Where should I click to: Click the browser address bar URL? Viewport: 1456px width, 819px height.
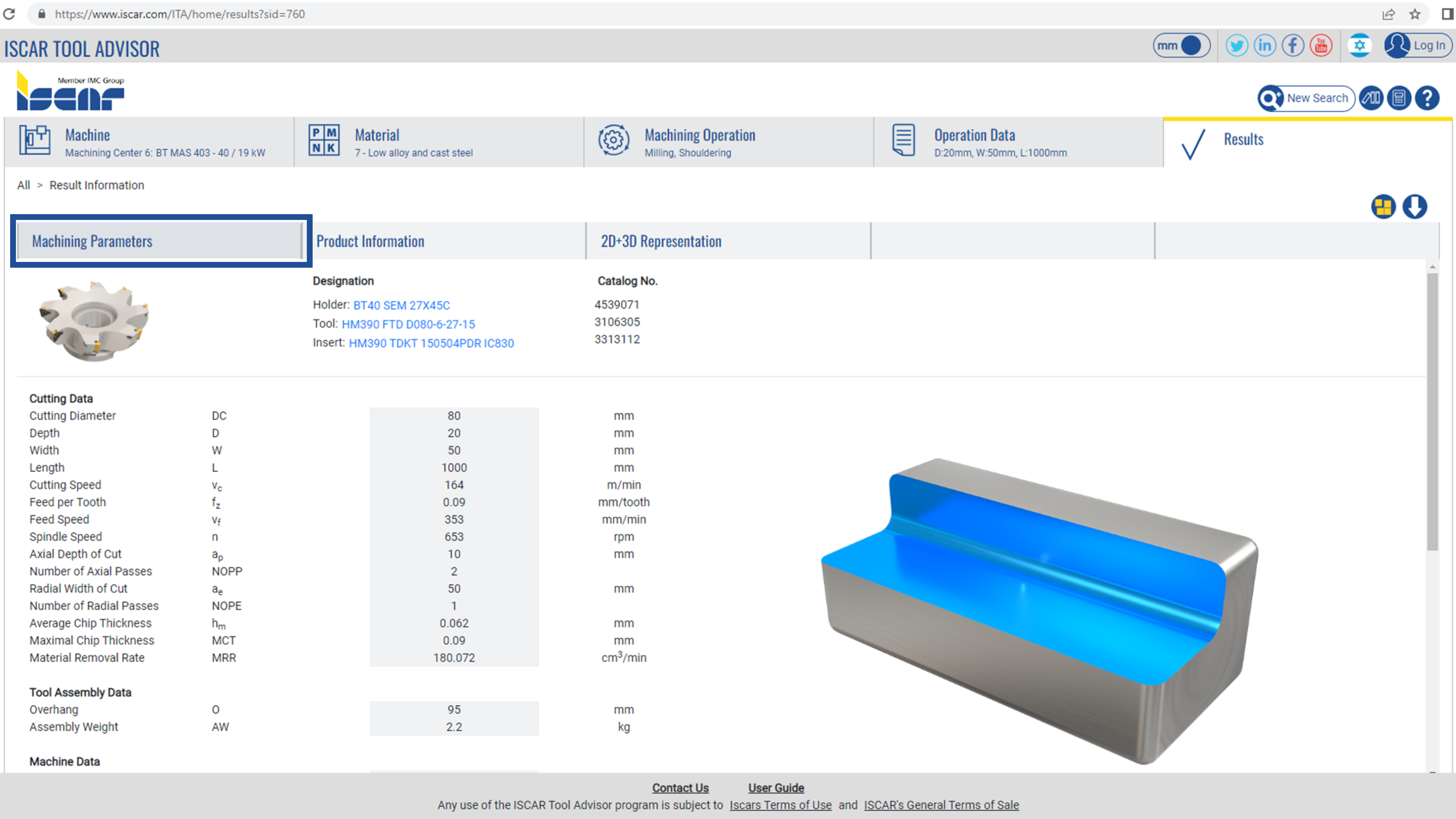(x=180, y=14)
